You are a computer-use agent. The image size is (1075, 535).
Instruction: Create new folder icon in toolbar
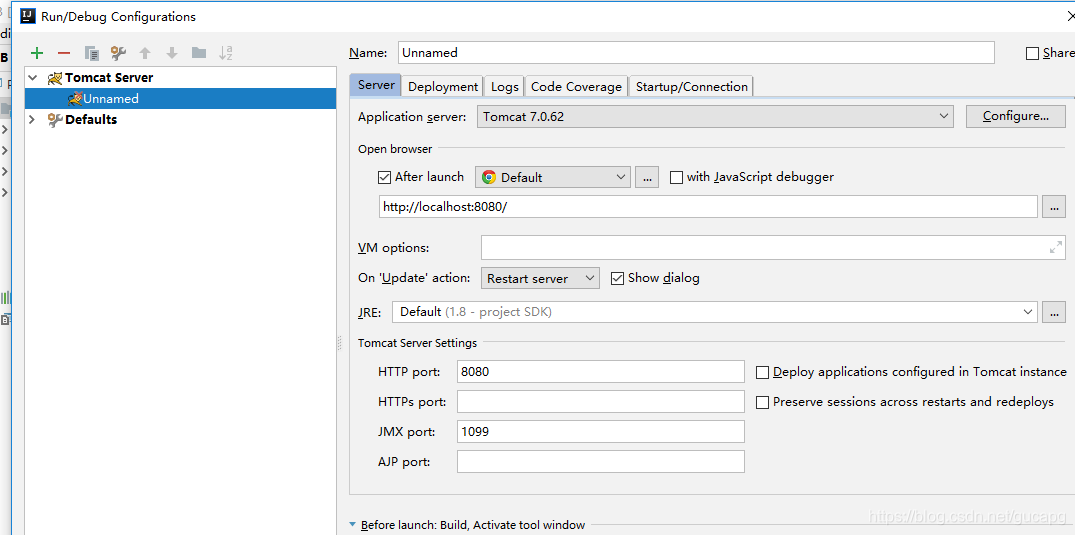click(x=199, y=53)
